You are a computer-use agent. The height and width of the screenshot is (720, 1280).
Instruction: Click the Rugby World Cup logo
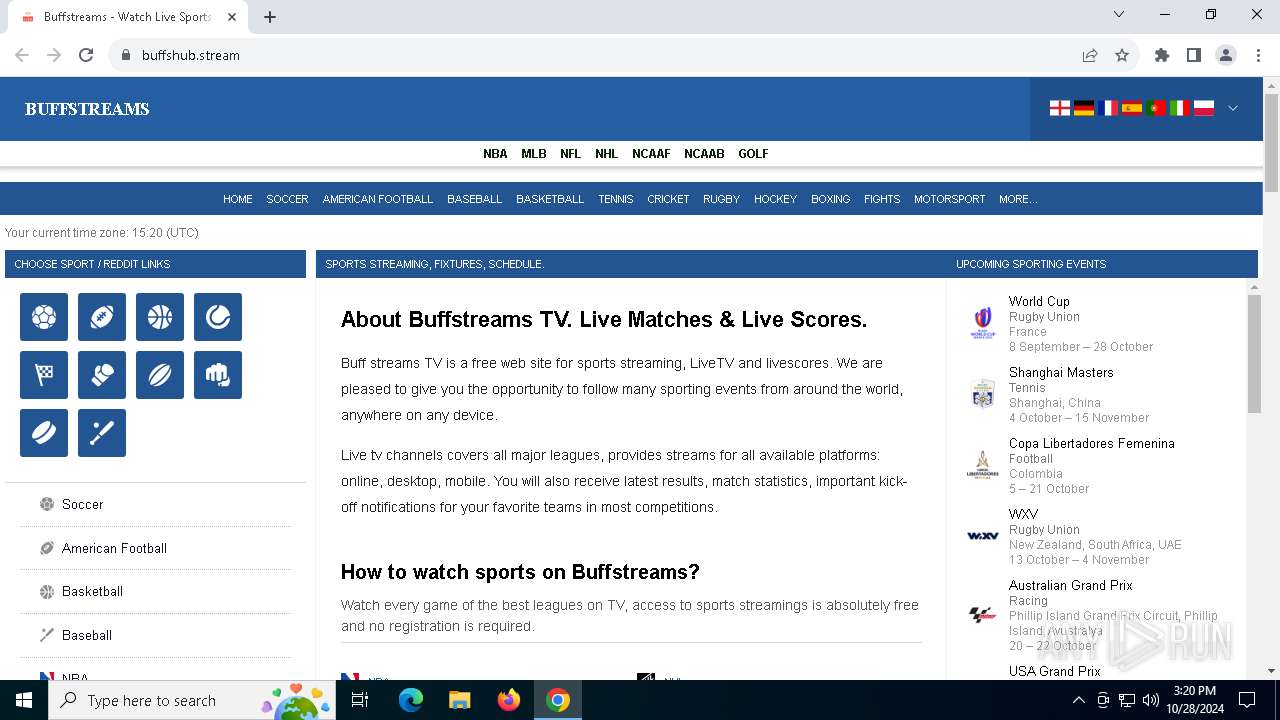coord(983,323)
